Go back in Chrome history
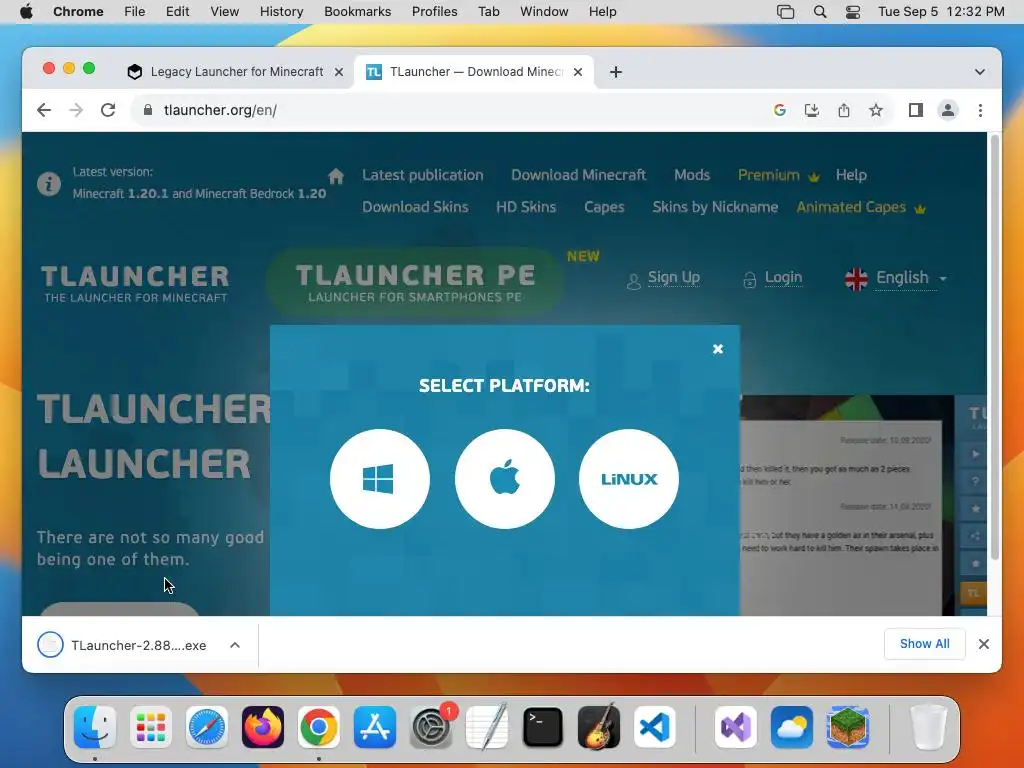1024x768 pixels. click(44, 110)
